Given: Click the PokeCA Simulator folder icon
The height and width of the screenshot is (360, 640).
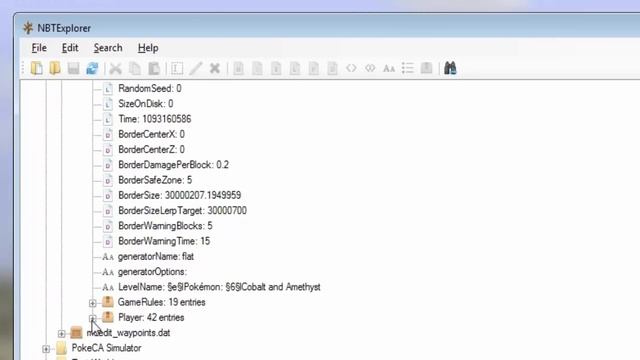Looking at the screenshot, I should (61, 348).
